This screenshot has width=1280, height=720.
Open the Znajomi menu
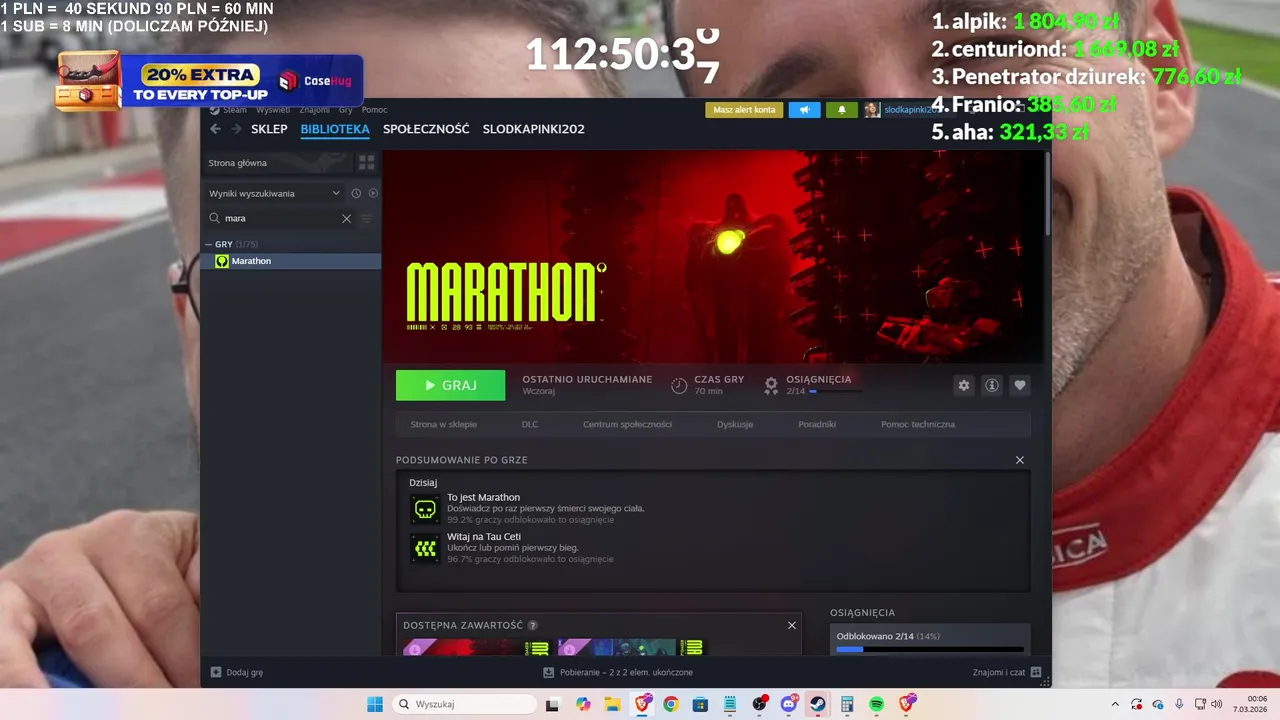pyautogui.click(x=315, y=110)
